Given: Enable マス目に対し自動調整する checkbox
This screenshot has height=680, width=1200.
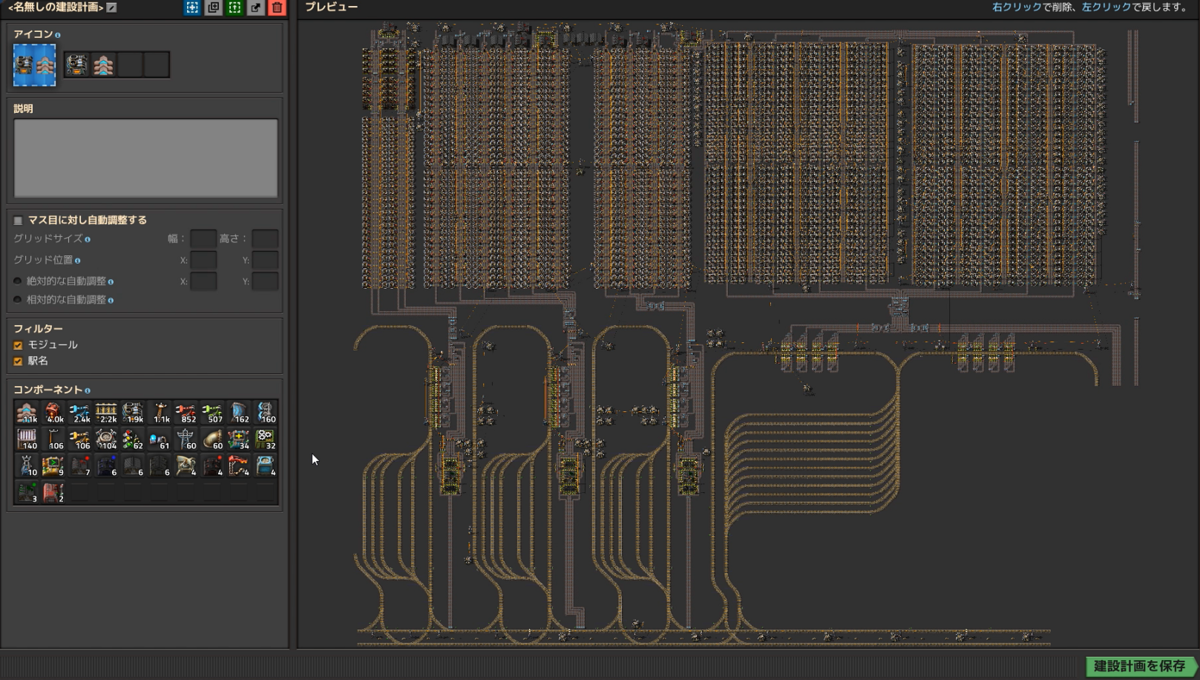Looking at the screenshot, I should pos(18,220).
